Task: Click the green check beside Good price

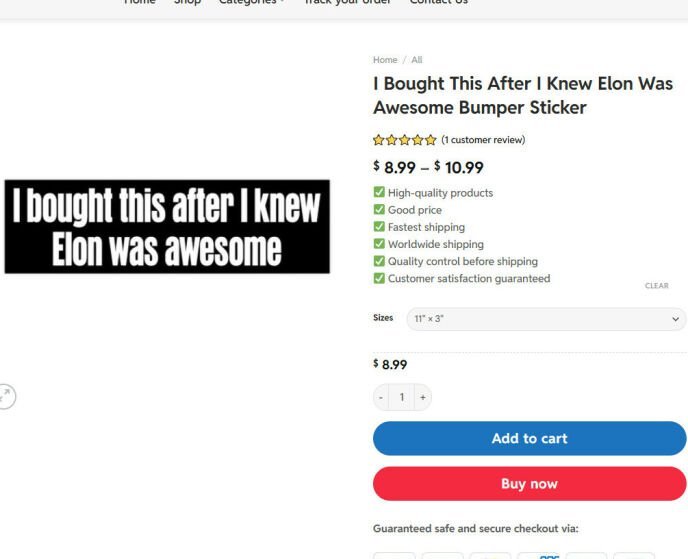Action: click(379, 209)
